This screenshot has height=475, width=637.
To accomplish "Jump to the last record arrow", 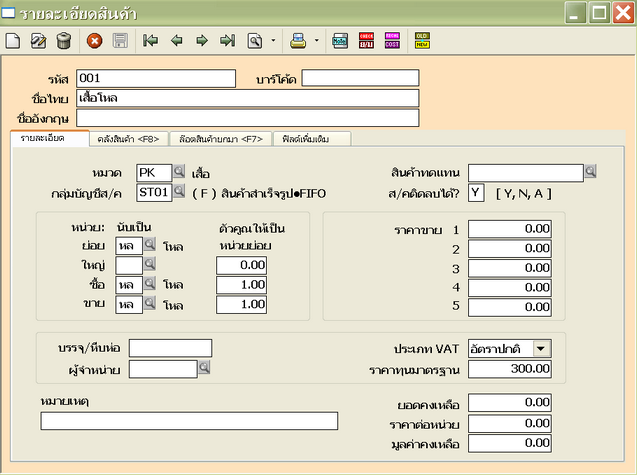I will pyautogui.click(x=227, y=41).
